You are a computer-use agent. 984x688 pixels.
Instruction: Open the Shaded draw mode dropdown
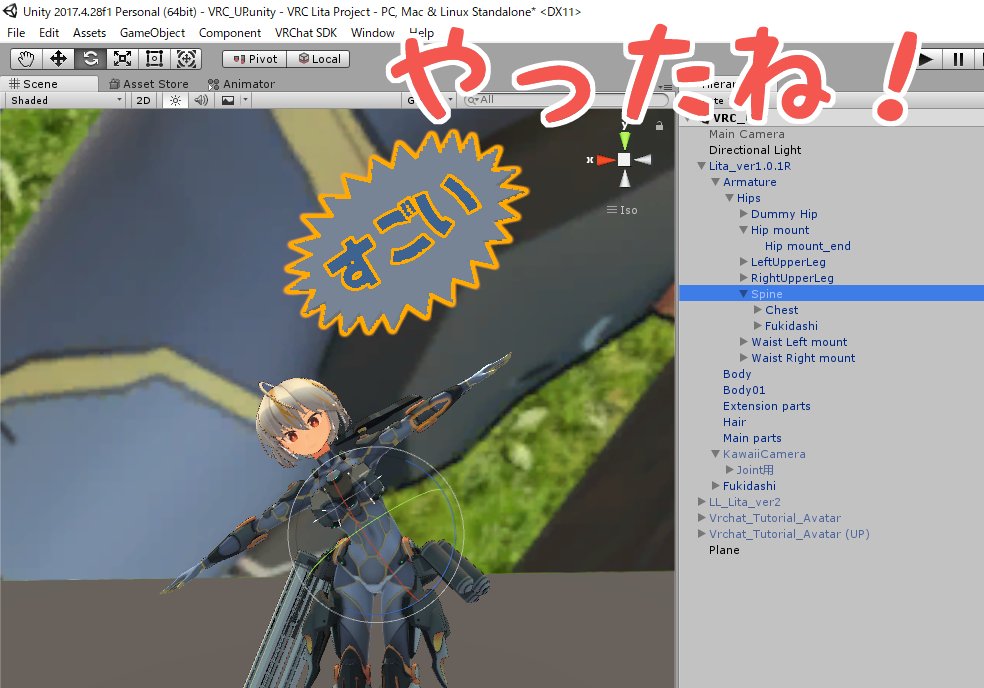65,100
